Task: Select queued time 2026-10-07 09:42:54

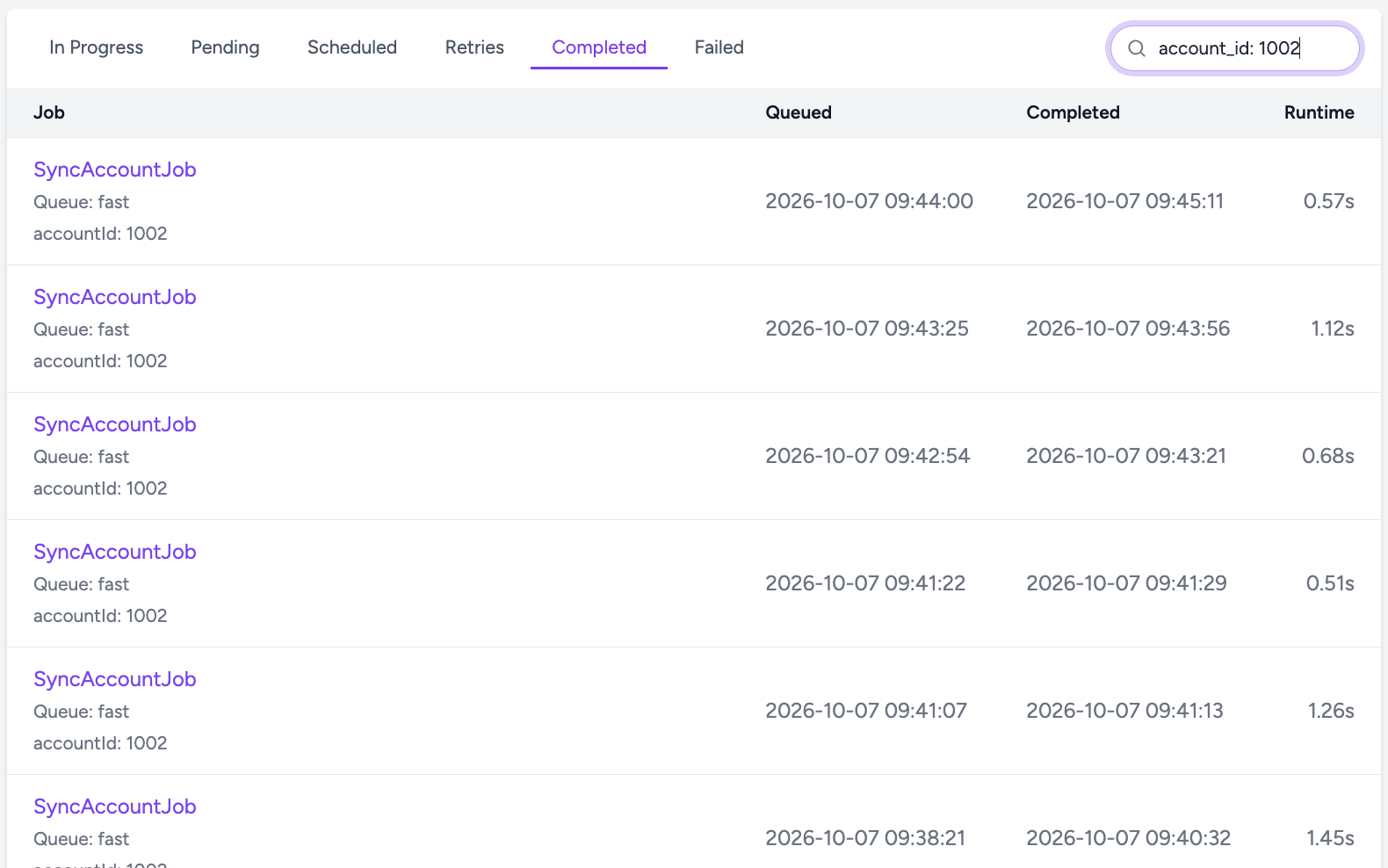Action: coord(867,456)
